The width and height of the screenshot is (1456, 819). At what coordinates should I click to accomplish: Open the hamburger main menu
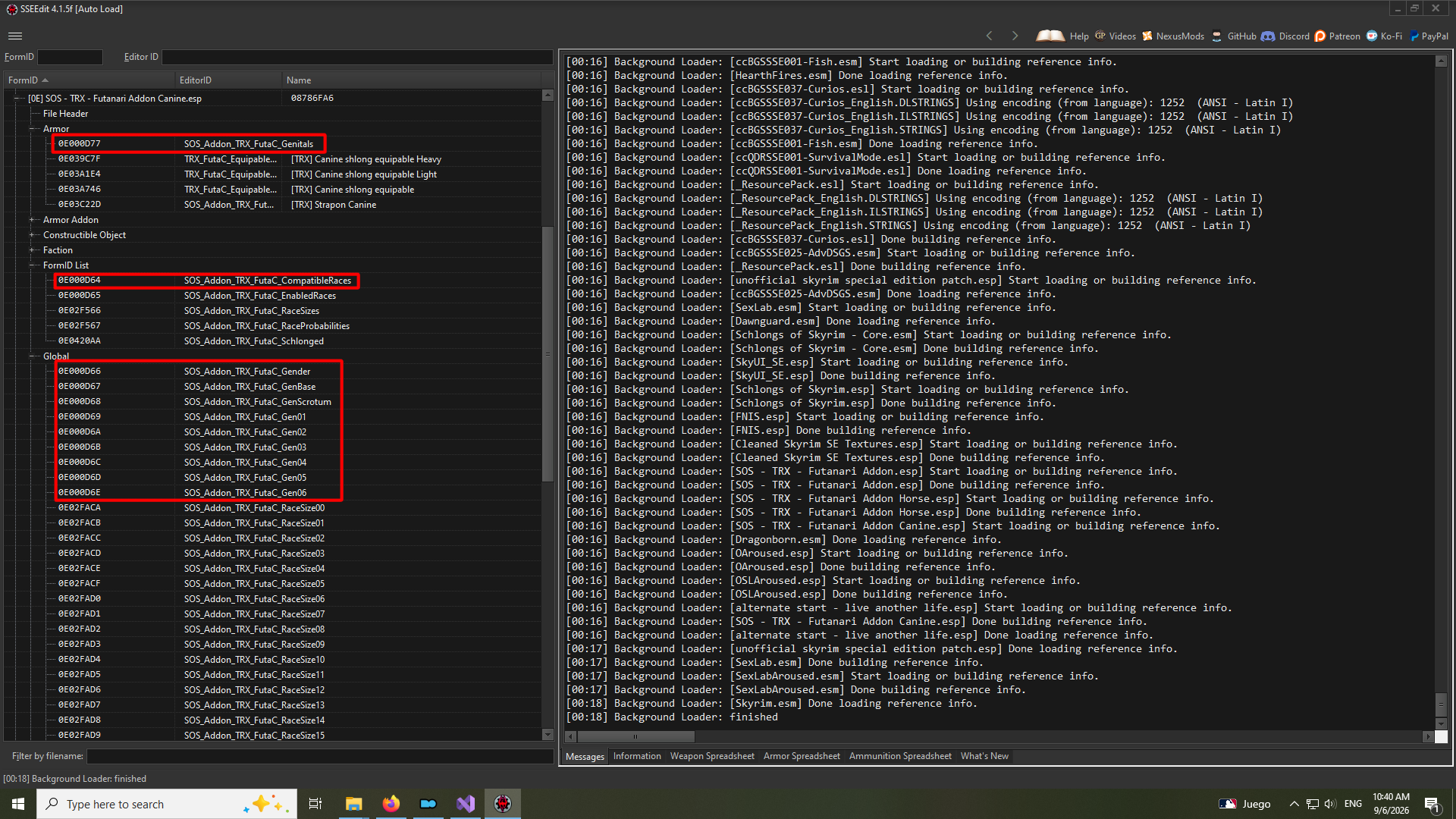(15, 36)
